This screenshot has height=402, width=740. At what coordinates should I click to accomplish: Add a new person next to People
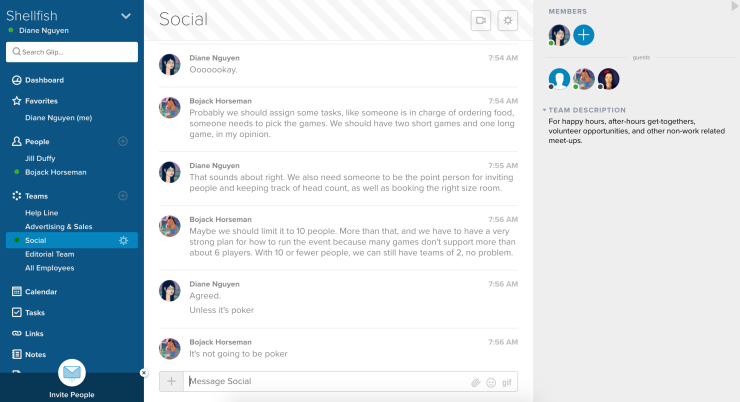[123, 141]
